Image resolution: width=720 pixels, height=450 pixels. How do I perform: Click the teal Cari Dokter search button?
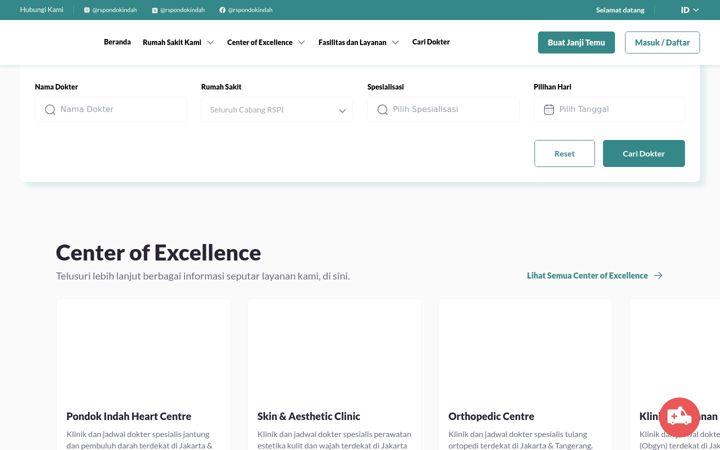coord(644,153)
